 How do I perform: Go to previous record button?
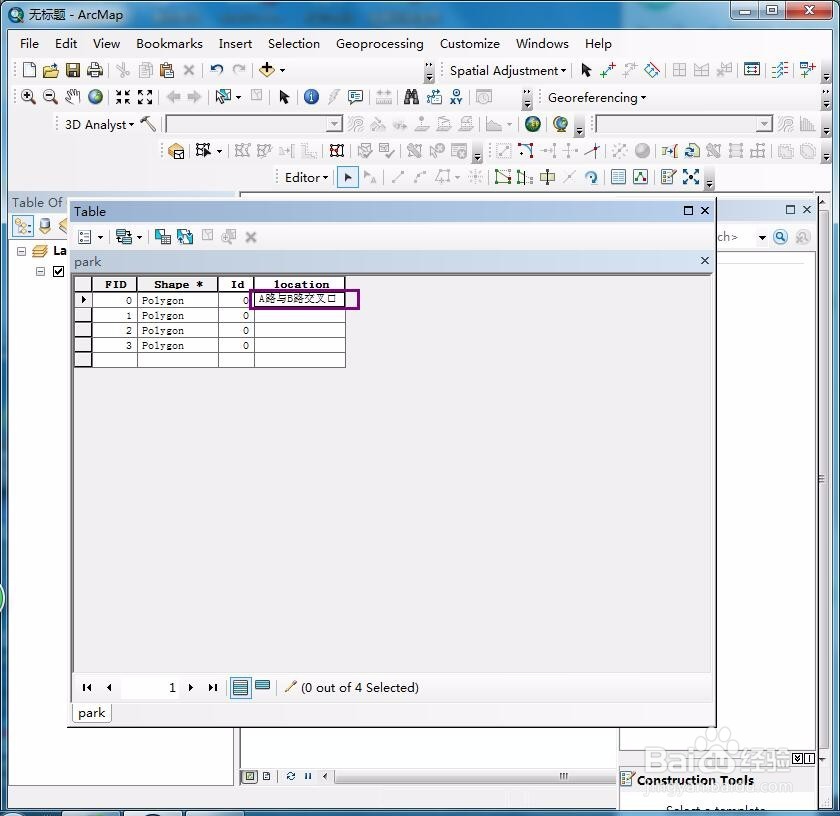pos(109,687)
